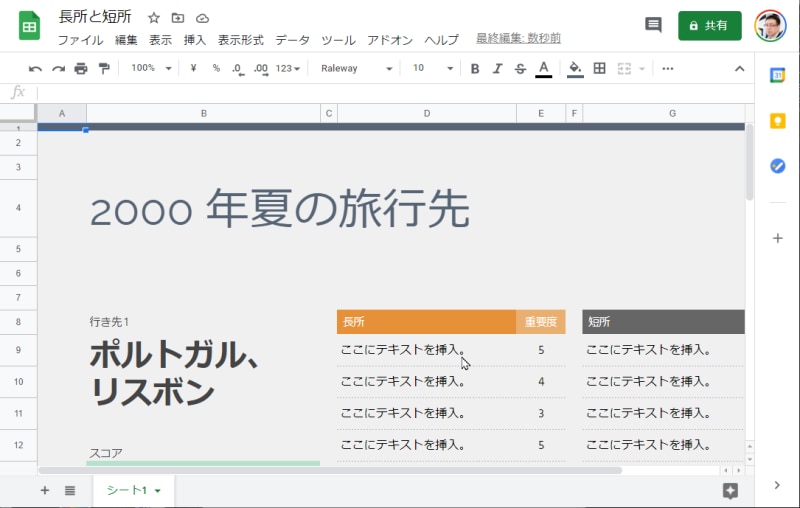
Task: Hide the side panel with the chevron
Action: click(777, 485)
